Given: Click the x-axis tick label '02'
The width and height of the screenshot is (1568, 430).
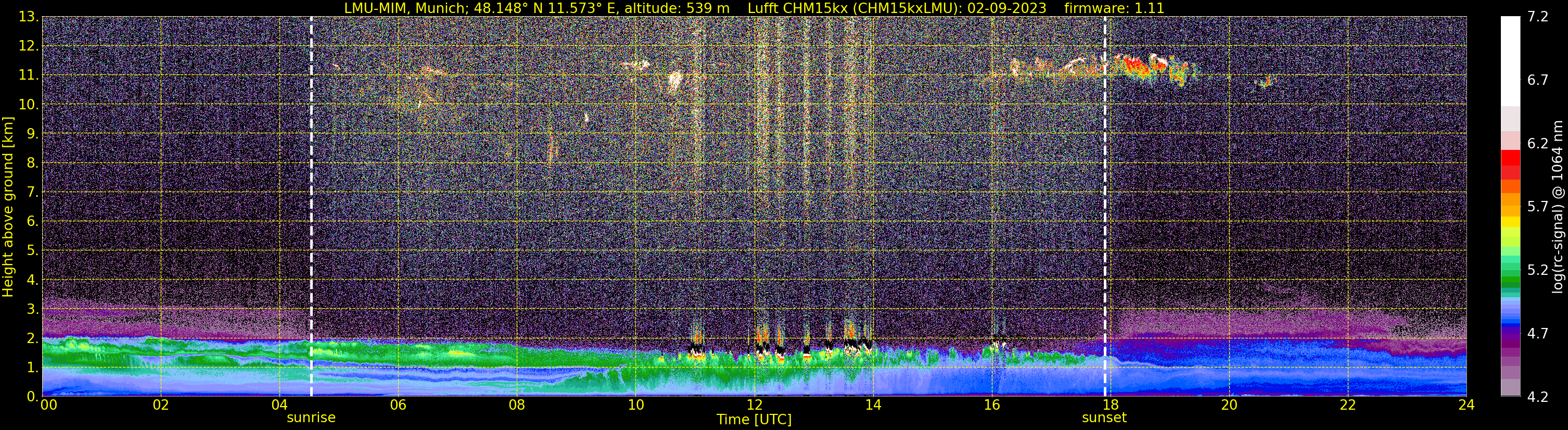Looking at the screenshot, I should pyautogui.click(x=161, y=405).
